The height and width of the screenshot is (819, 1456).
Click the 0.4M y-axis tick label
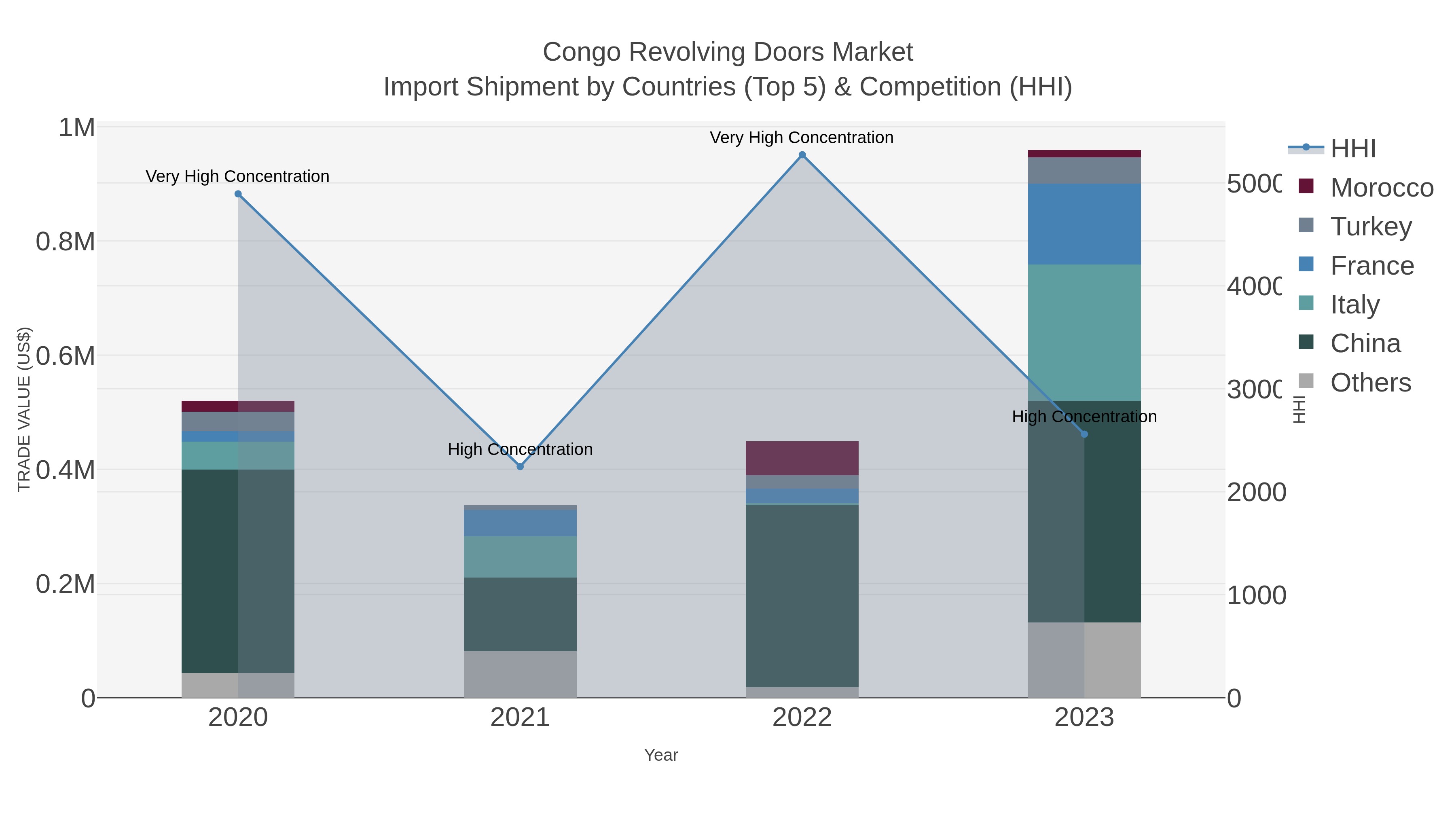66,470
